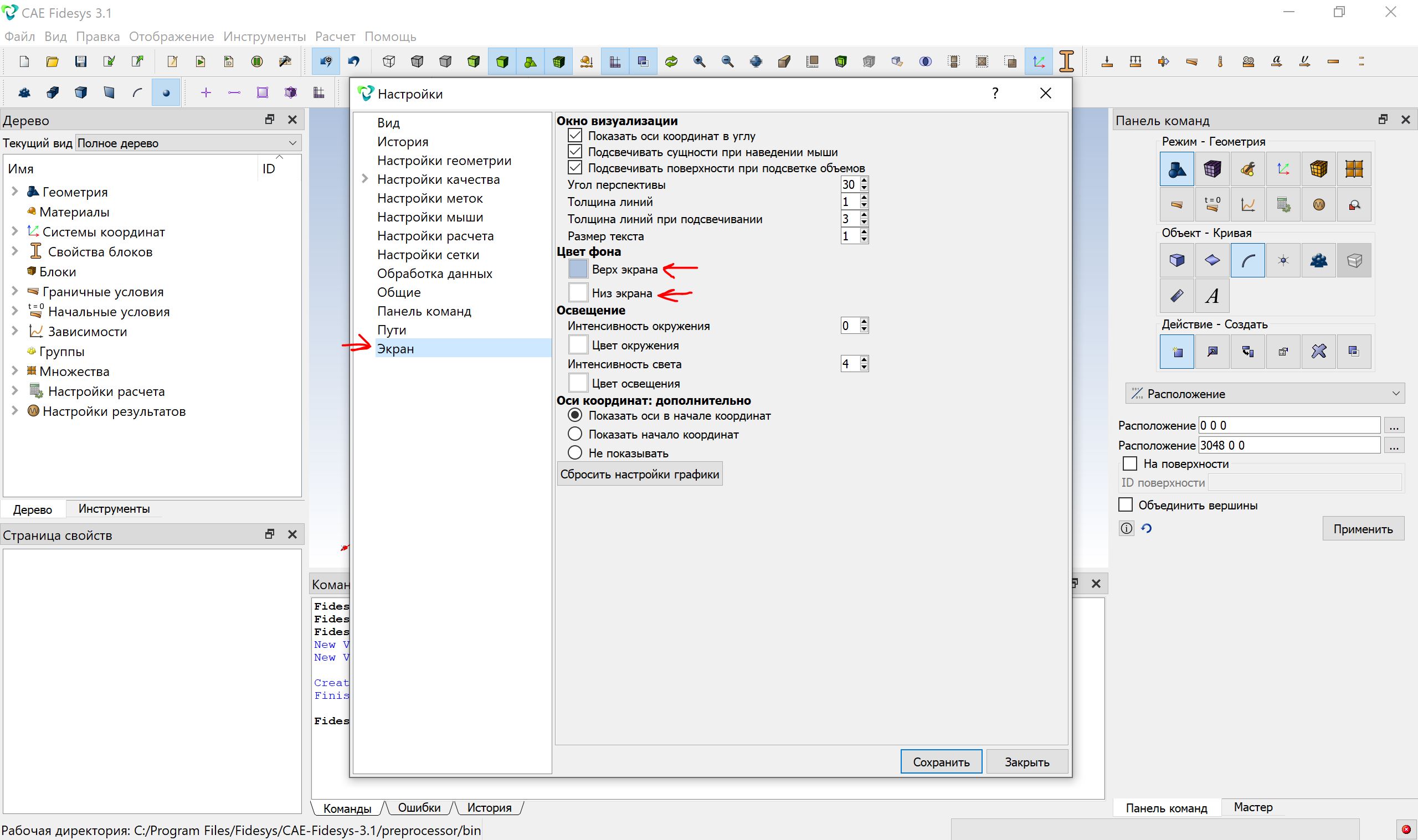Select coordinate systems mode icon in command panel
The height and width of the screenshot is (840, 1418).
(x=1283, y=169)
